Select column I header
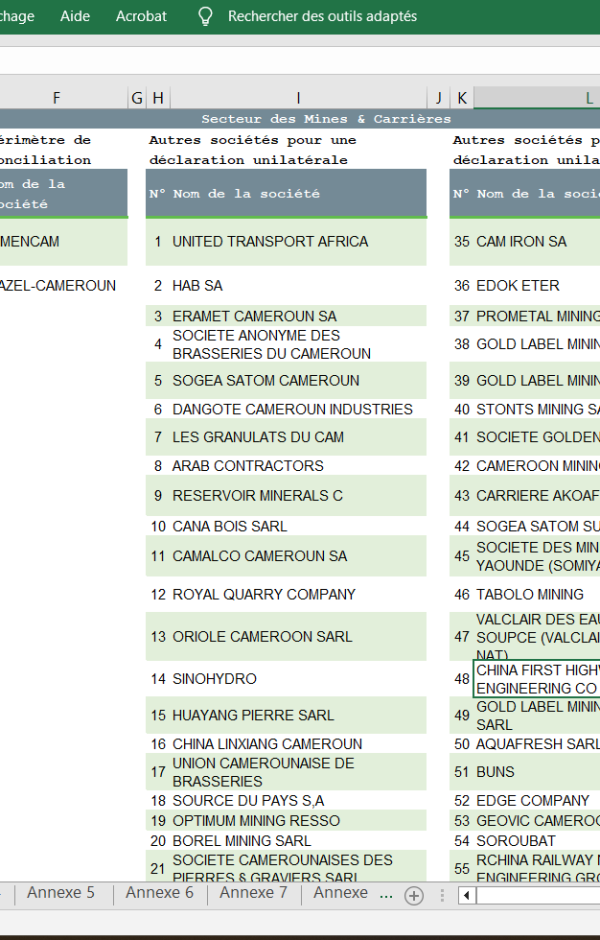Screen dimensions: 600x940 299,98
